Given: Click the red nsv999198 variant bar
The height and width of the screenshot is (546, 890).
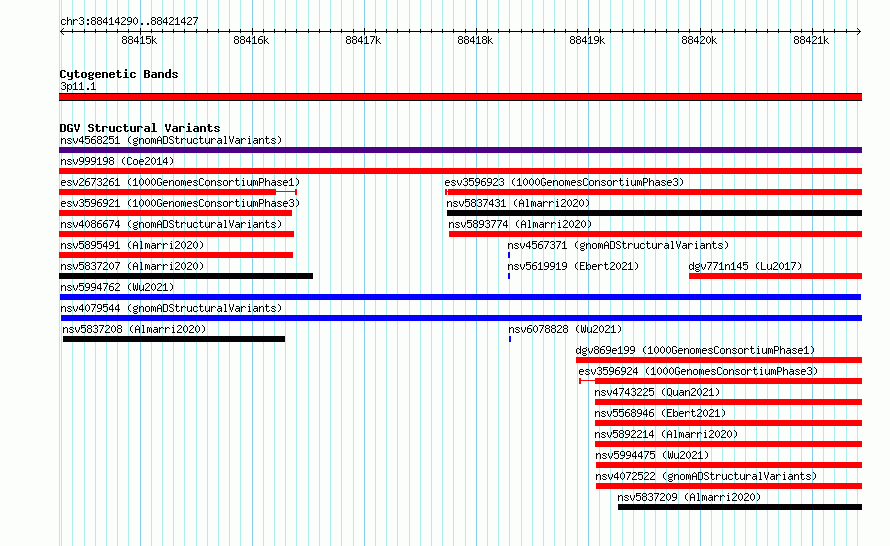Looking at the screenshot, I should pyautogui.click(x=460, y=171).
